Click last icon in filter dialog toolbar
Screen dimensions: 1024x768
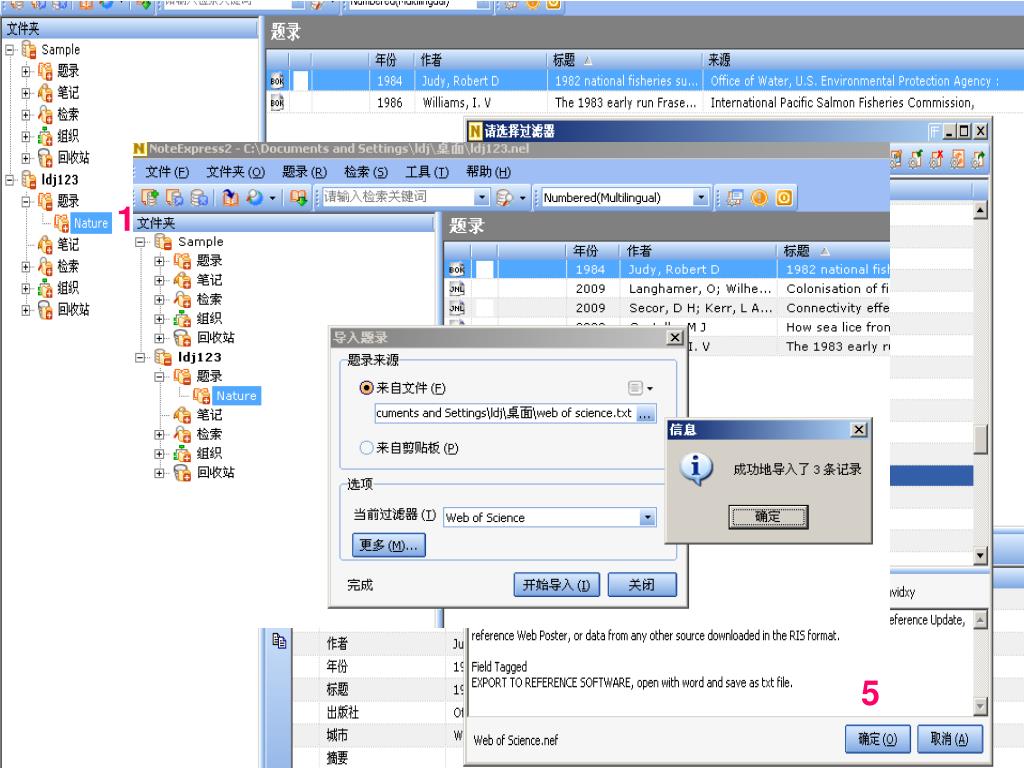978,159
